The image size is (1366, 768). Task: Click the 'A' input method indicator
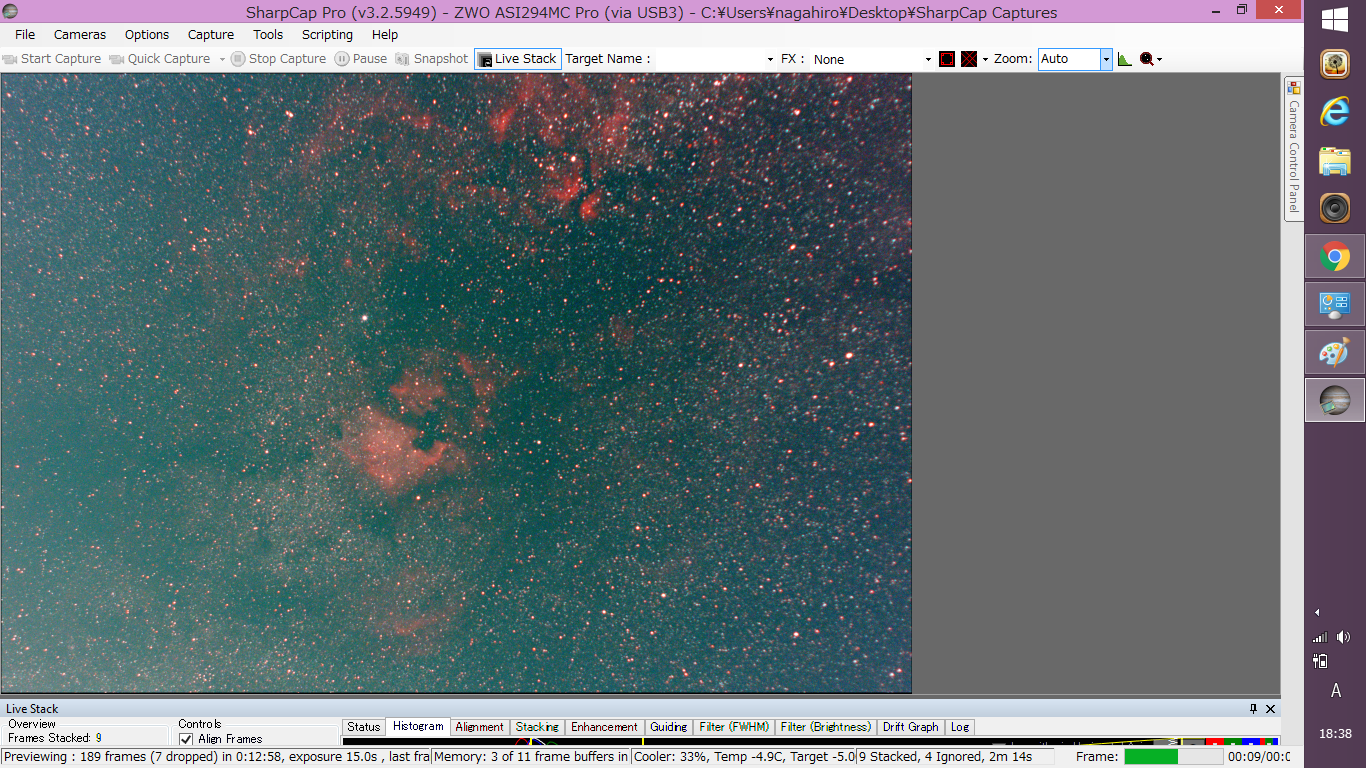pos(1336,691)
